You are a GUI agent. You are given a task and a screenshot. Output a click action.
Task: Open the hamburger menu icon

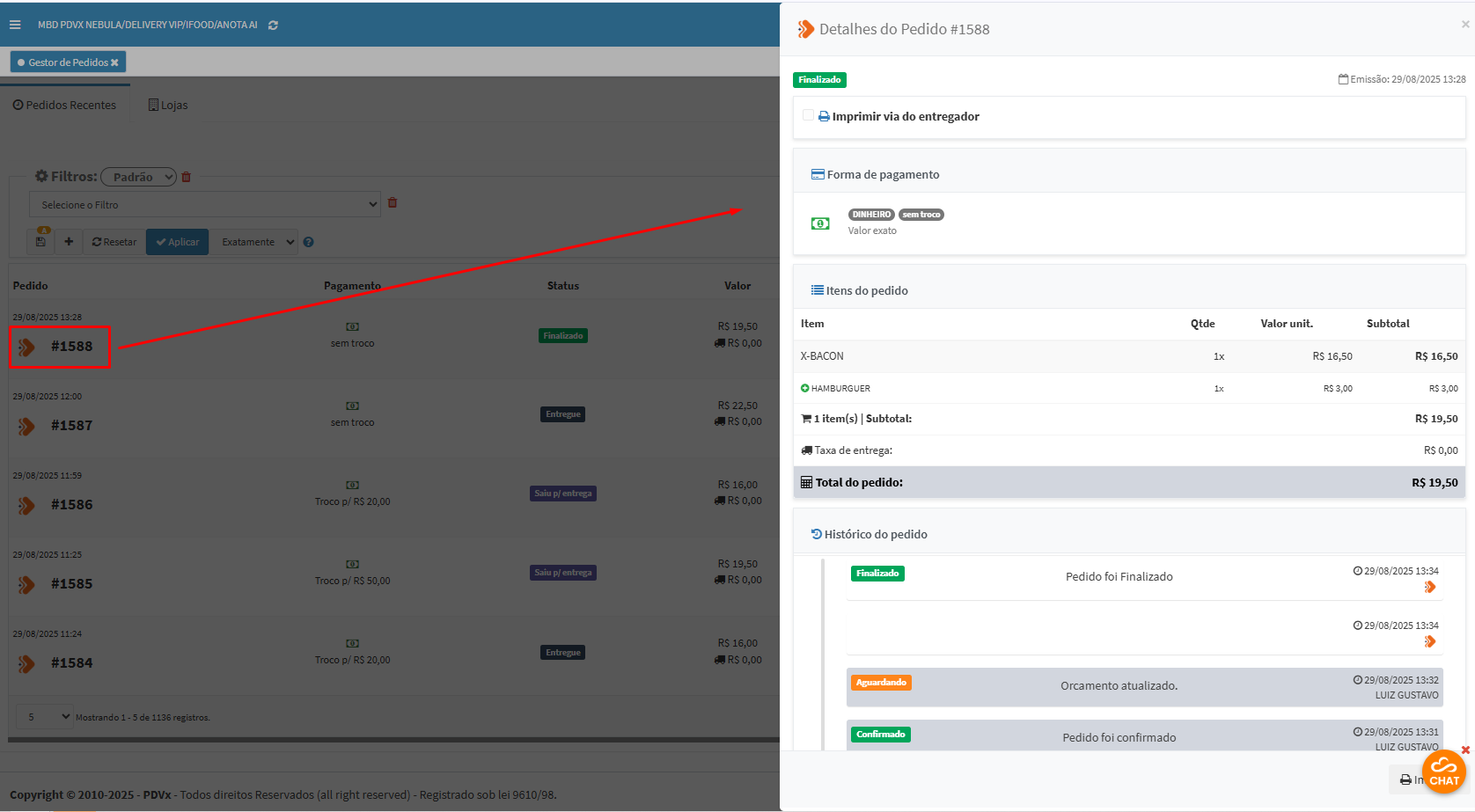click(15, 25)
